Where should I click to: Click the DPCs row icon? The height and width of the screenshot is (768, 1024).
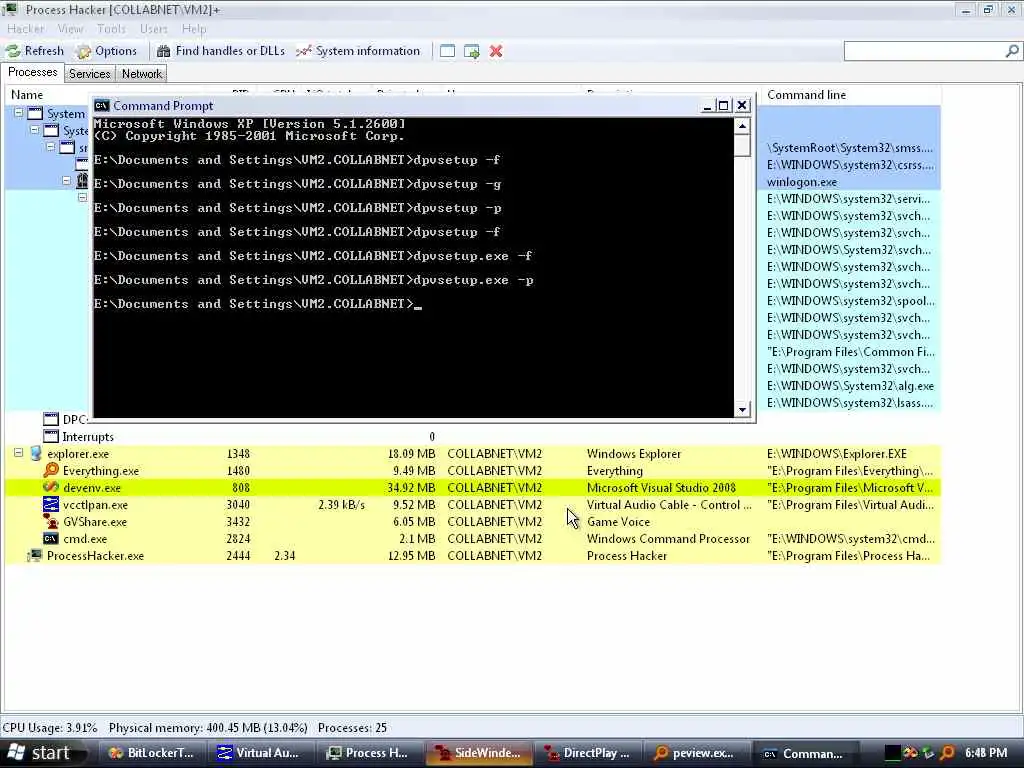51,419
